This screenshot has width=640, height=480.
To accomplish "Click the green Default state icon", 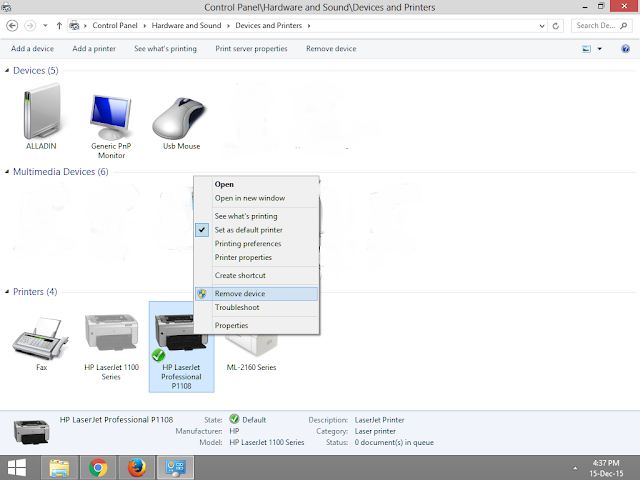I will pos(234,419).
